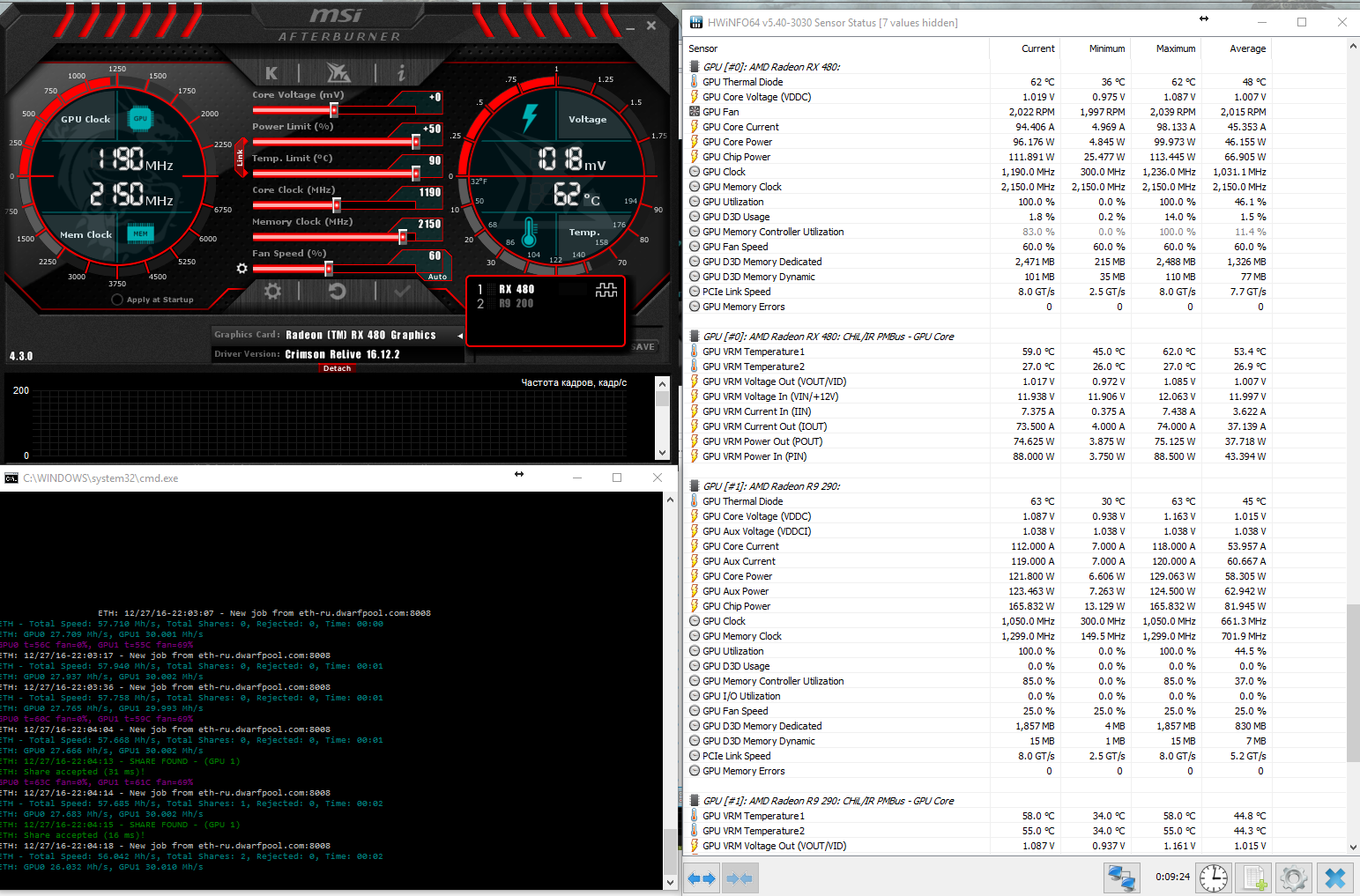Click HWiNFO vertical scrollbar down arrow
Image resolution: width=1360 pixels, height=896 pixels.
pos(1353,848)
